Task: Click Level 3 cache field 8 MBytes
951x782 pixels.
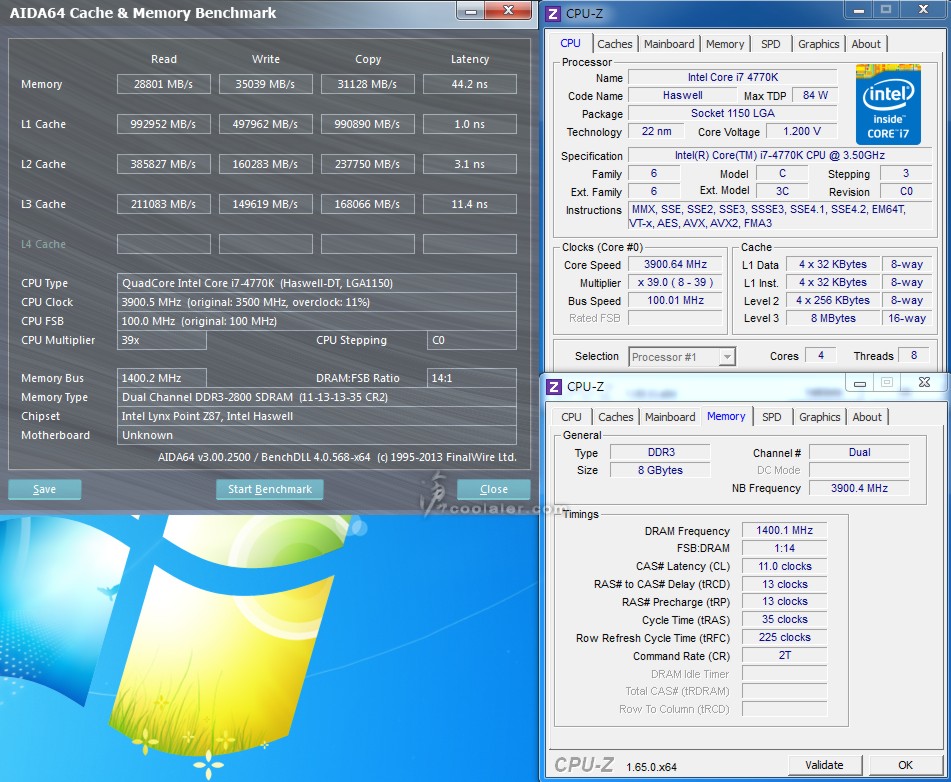Action: 833,318
